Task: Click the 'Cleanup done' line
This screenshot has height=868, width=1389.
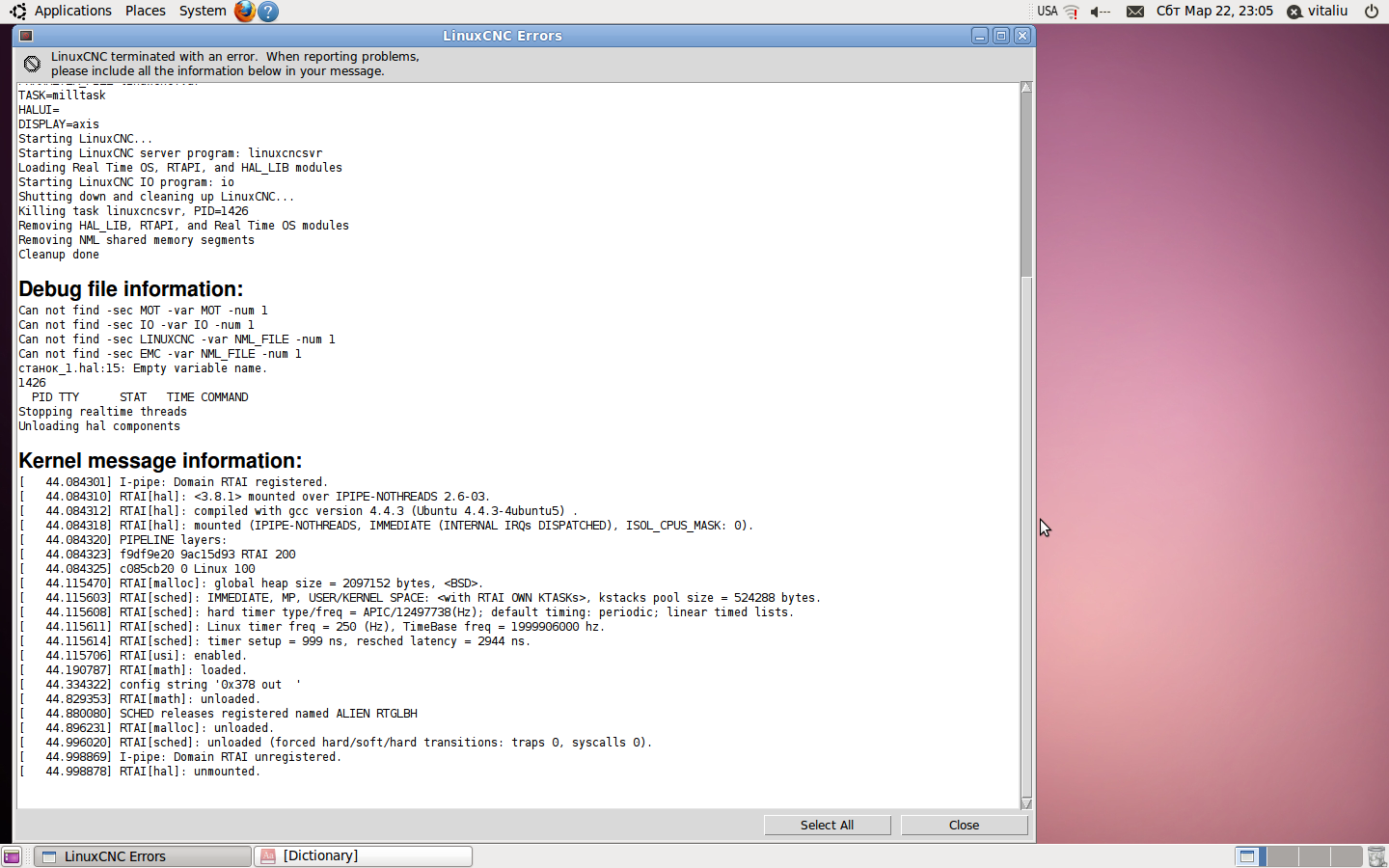Action: 59,255
